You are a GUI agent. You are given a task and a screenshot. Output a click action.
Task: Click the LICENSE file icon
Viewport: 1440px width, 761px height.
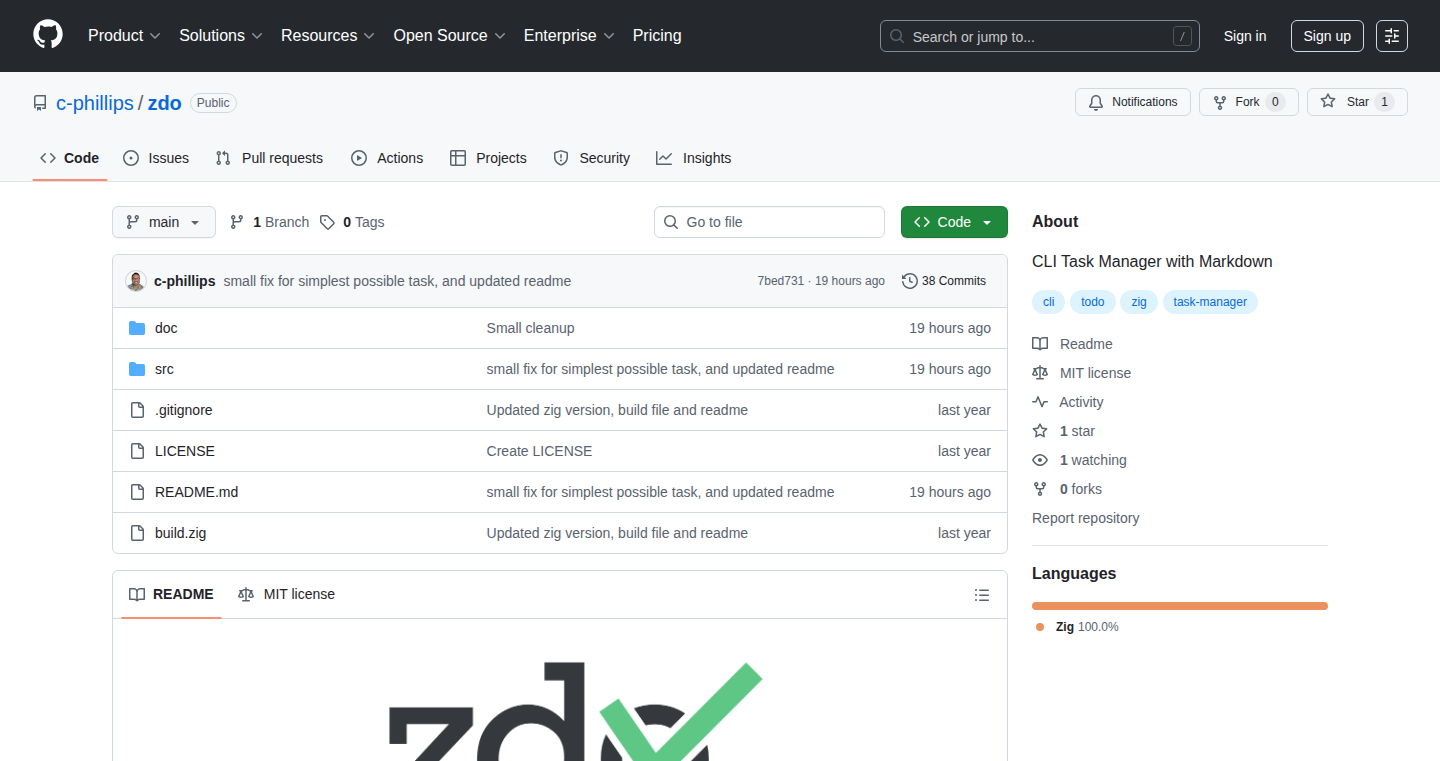pyautogui.click(x=137, y=451)
